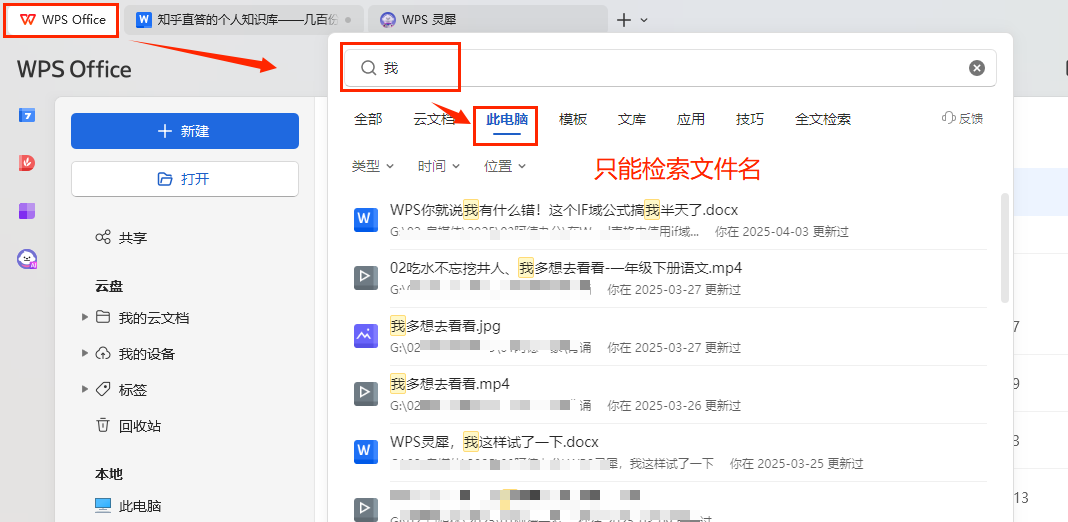Click the tag icon beside 标签
Image resolution: width=1068 pixels, height=522 pixels.
pyautogui.click(x=103, y=389)
